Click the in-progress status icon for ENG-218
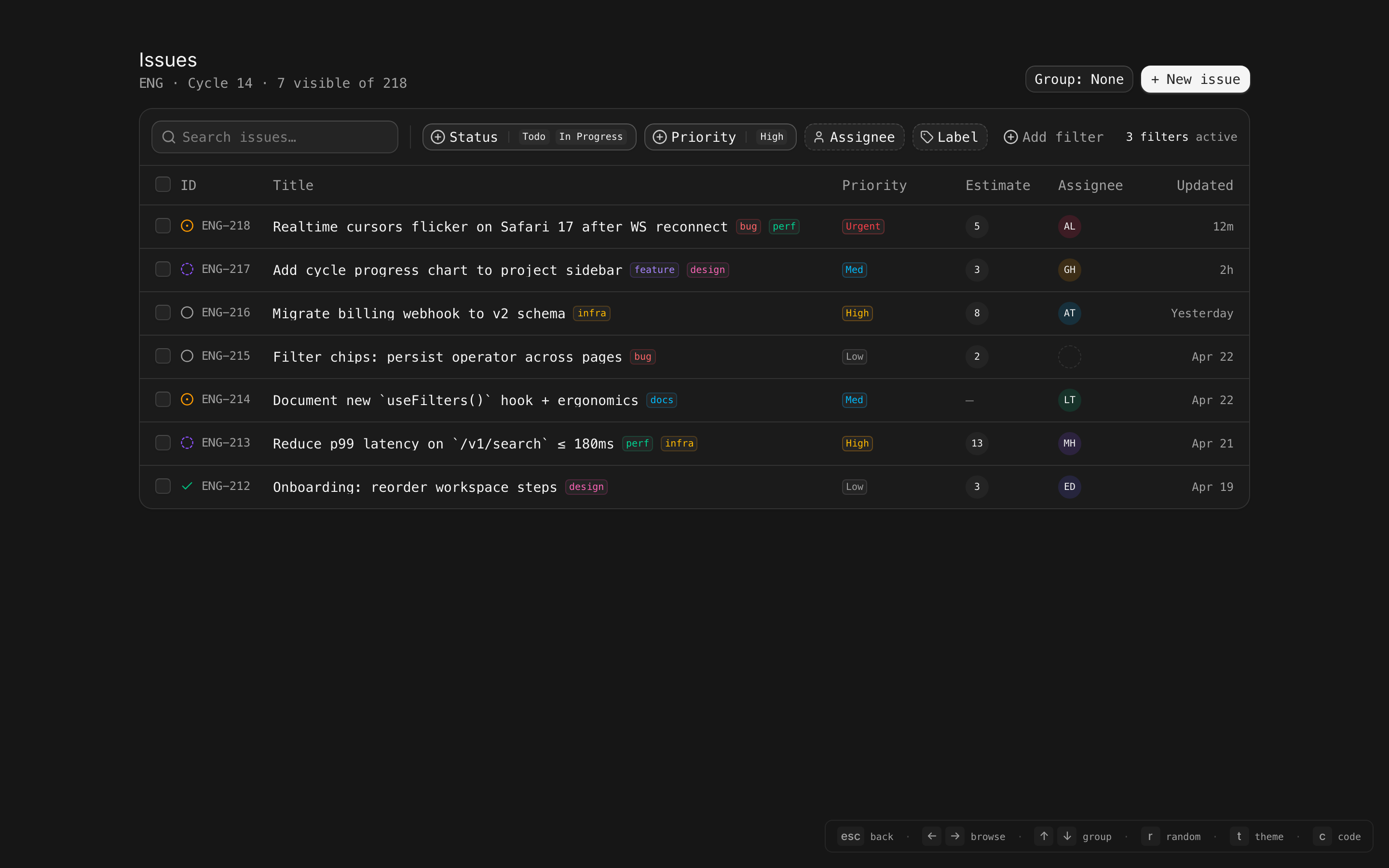This screenshot has width=1389, height=868. pyautogui.click(x=187, y=226)
